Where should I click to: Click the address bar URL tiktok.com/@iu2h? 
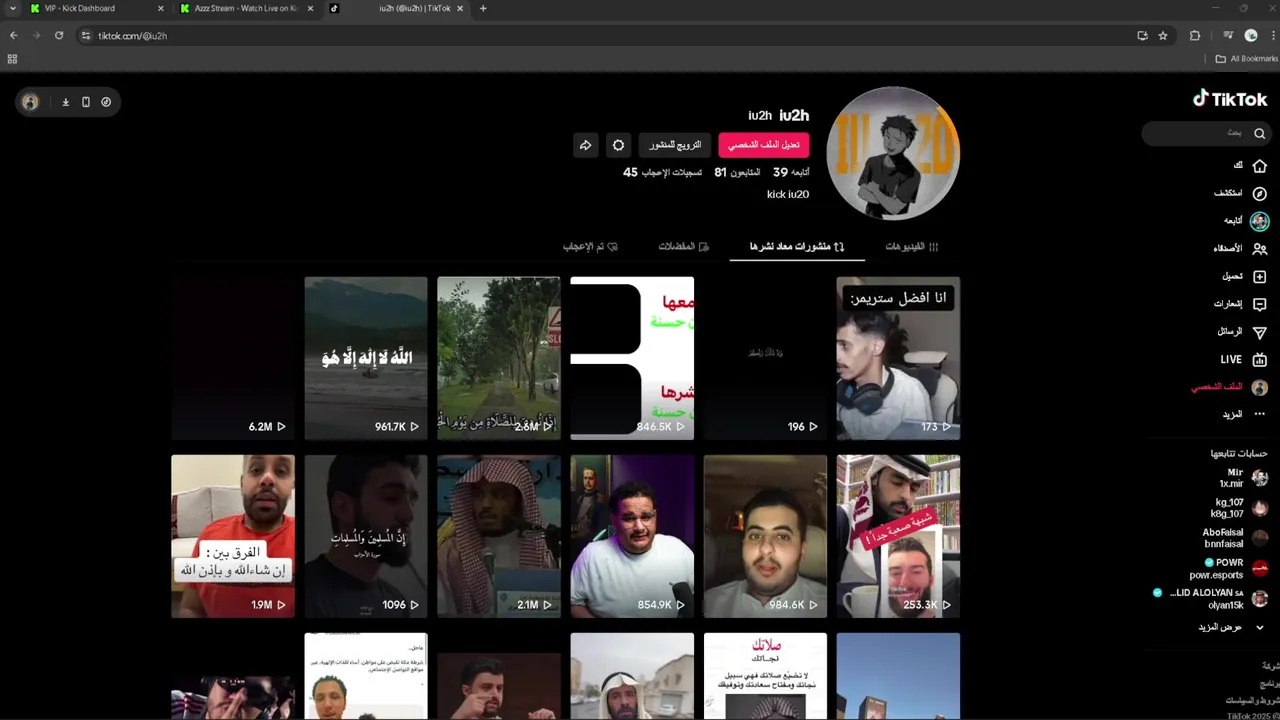(132, 36)
